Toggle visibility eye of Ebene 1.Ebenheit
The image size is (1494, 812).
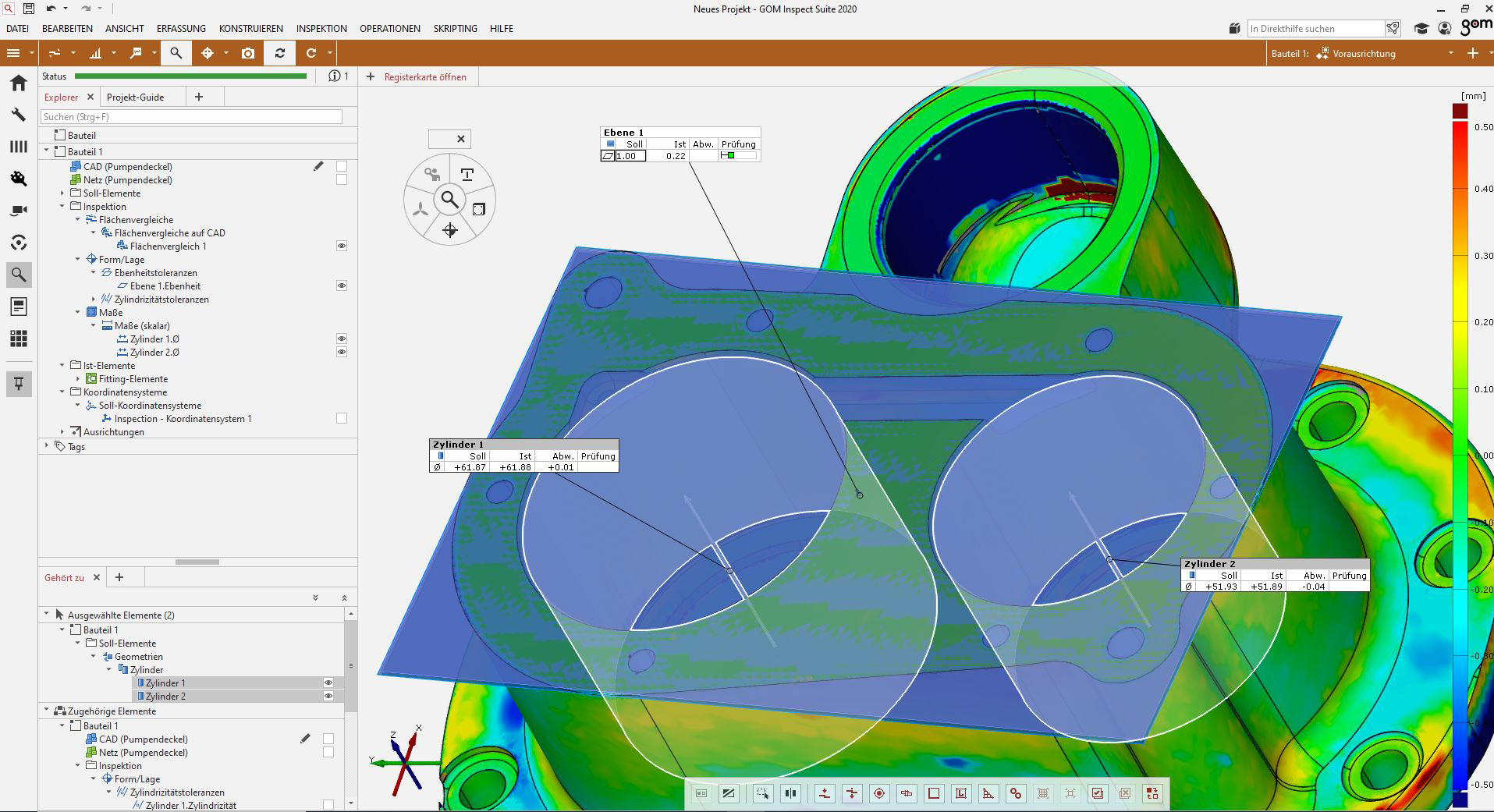click(x=342, y=285)
